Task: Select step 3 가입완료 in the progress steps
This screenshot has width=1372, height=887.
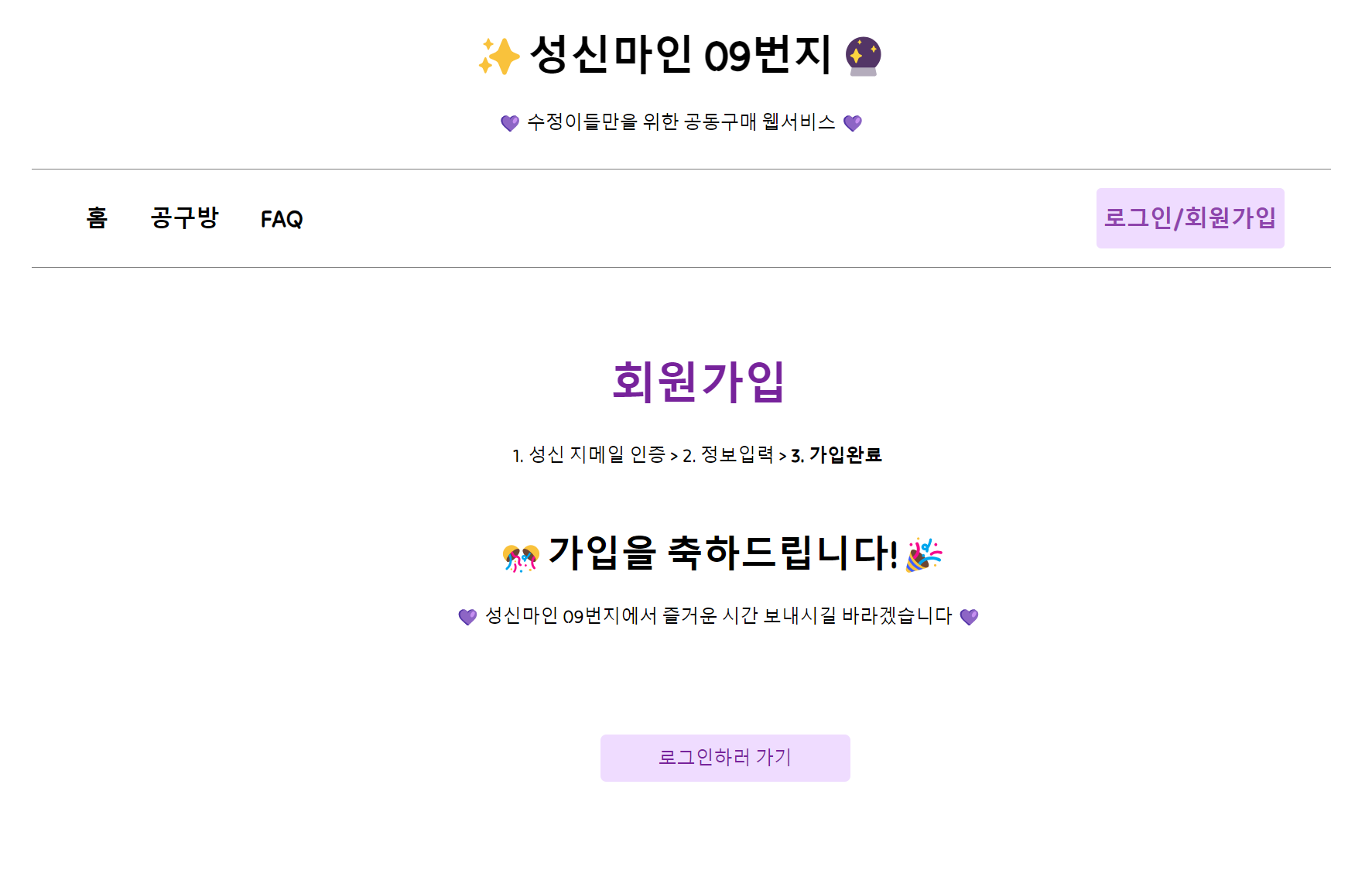Action: pyautogui.click(x=838, y=457)
